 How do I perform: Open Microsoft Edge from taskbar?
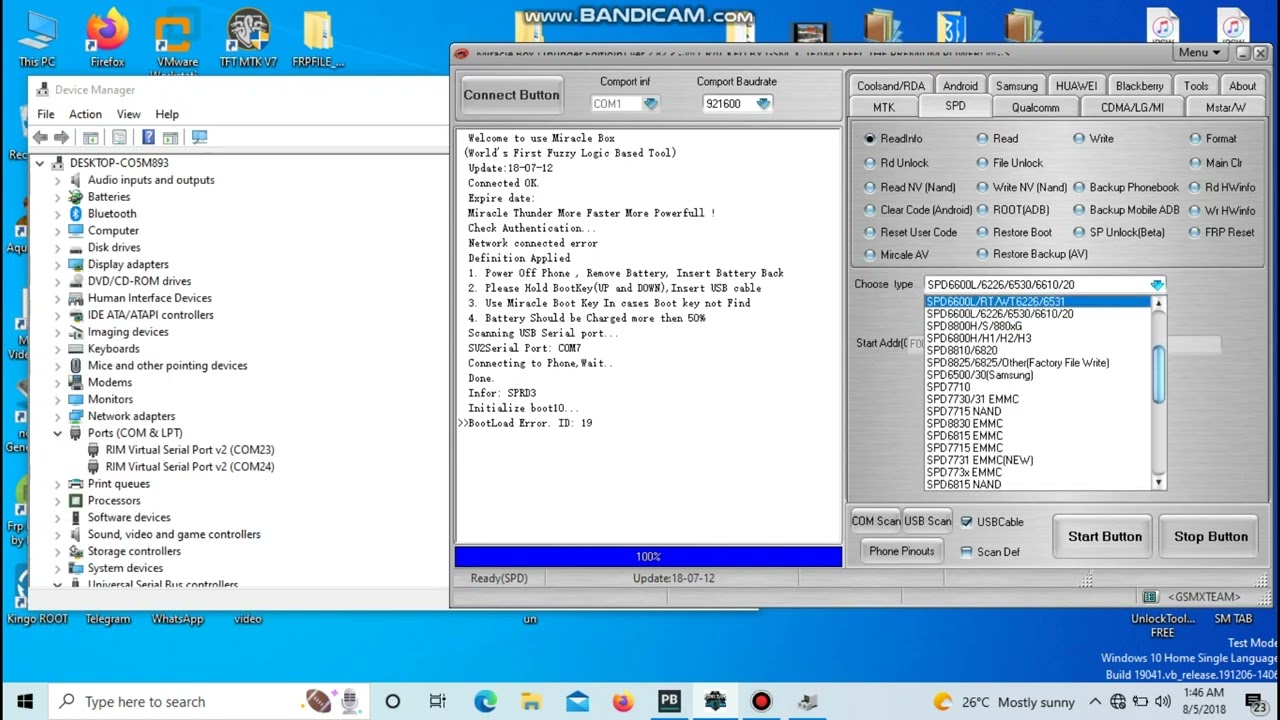[x=485, y=701]
